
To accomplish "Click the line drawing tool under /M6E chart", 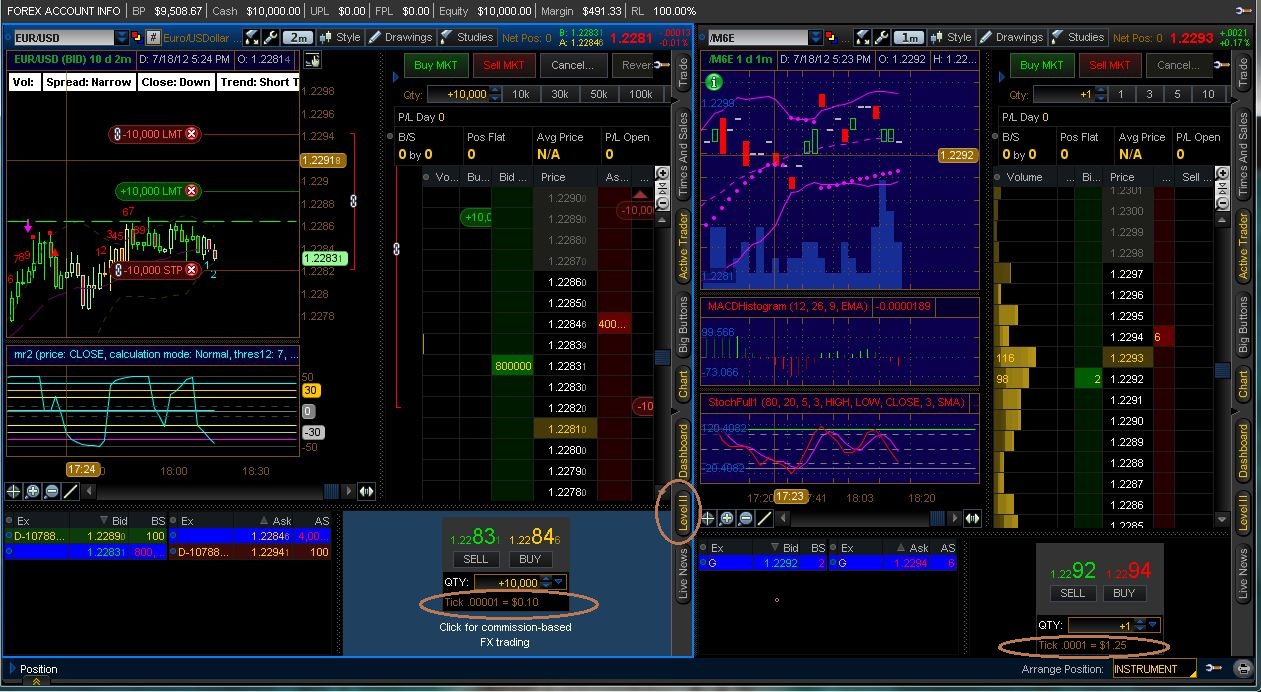I will (765, 518).
